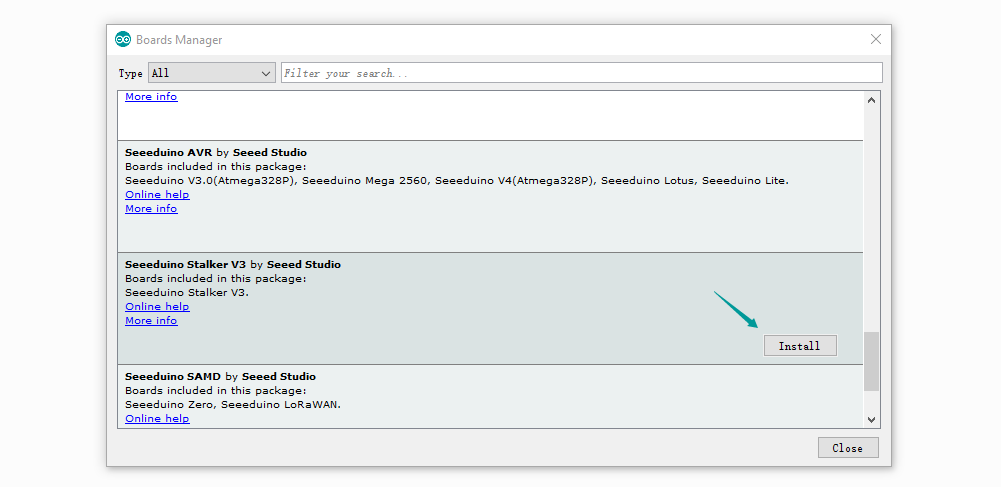Click the Boards Manager title text
This screenshot has width=1001, height=487.
tap(179, 40)
